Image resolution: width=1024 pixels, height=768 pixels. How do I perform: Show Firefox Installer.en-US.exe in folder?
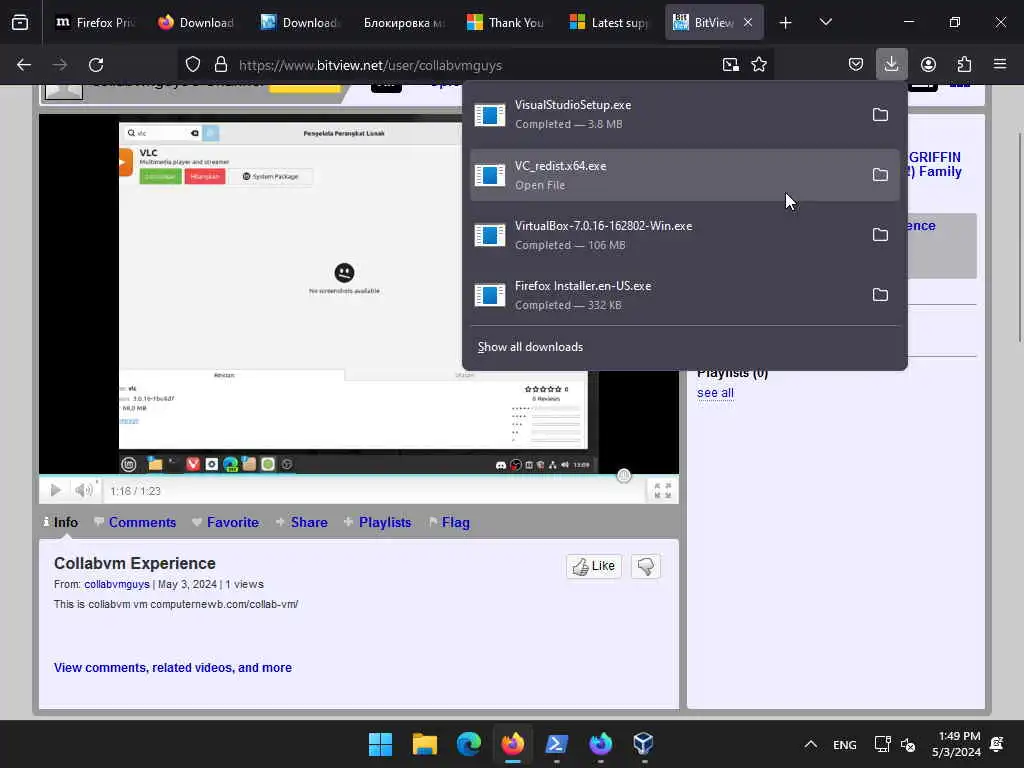click(880, 295)
